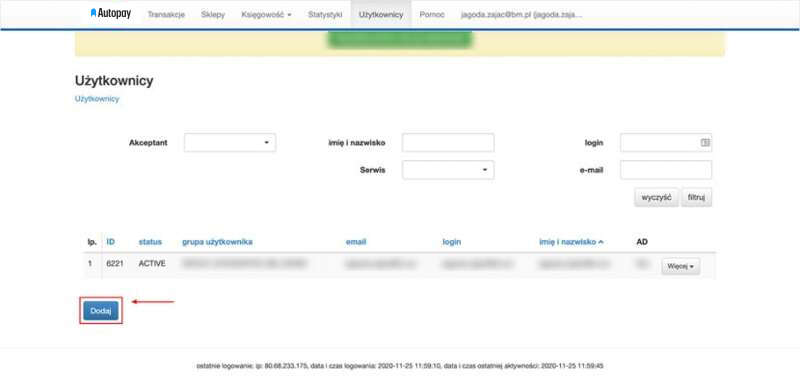Open the Pomoc menu item
The height and width of the screenshot is (382, 800).
click(432, 15)
